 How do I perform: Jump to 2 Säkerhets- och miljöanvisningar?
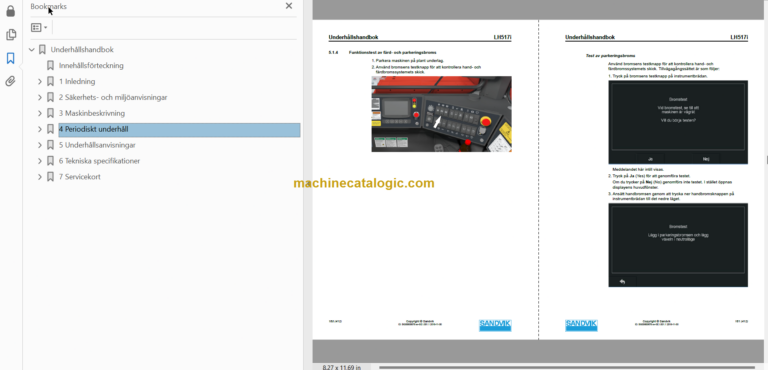point(113,98)
